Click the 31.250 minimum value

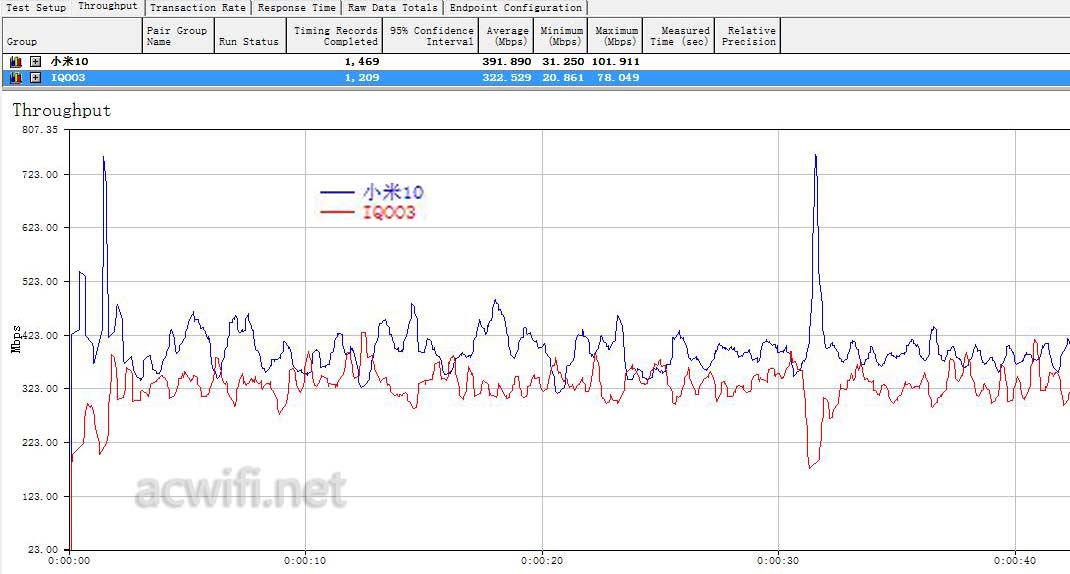(x=563, y=61)
